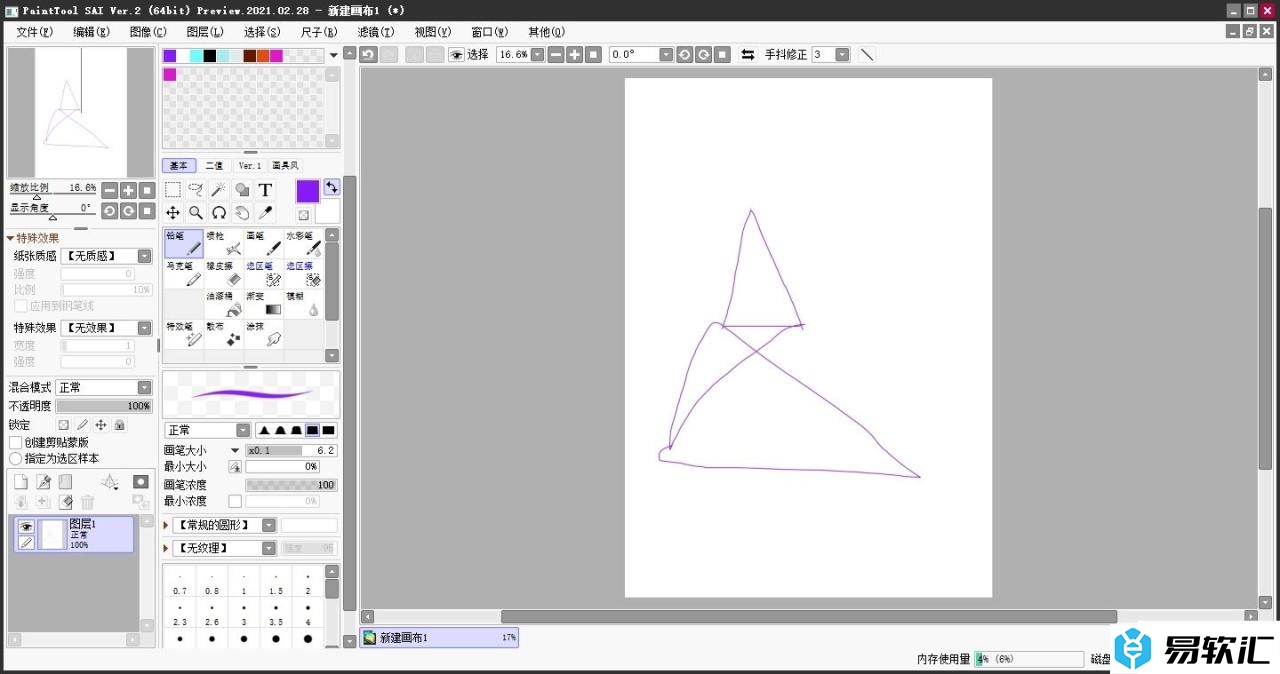
Task: Select the Hand pan tool
Action: [242, 212]
